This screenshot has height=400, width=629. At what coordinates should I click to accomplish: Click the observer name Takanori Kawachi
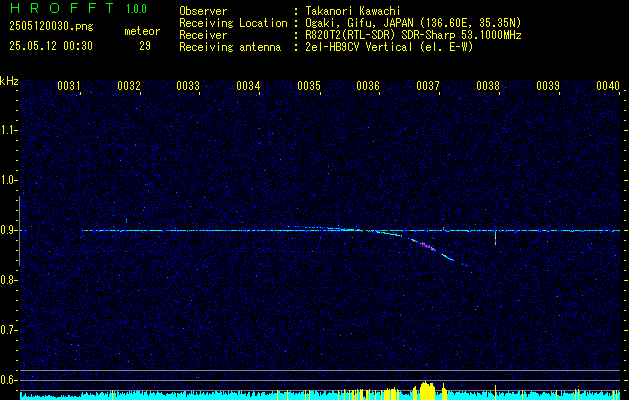(353, 11)
